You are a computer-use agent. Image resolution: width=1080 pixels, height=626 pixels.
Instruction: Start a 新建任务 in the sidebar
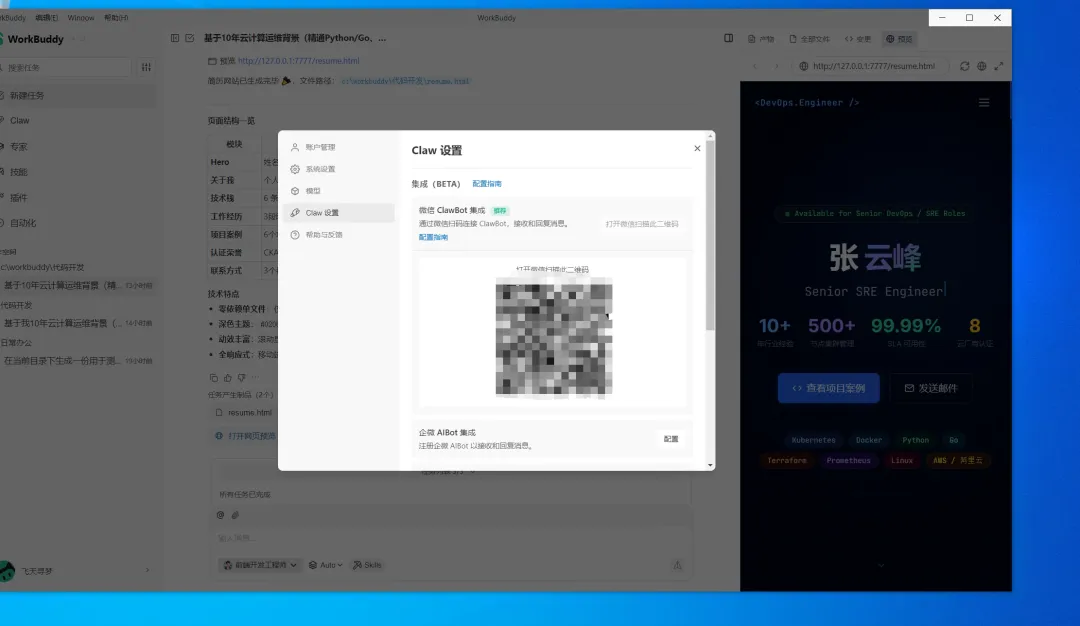(77, 96)
